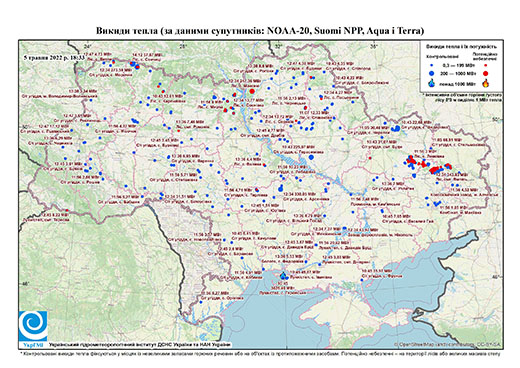
Task: Select the date stamp 5 травня 2022
Action: point(54,57)
